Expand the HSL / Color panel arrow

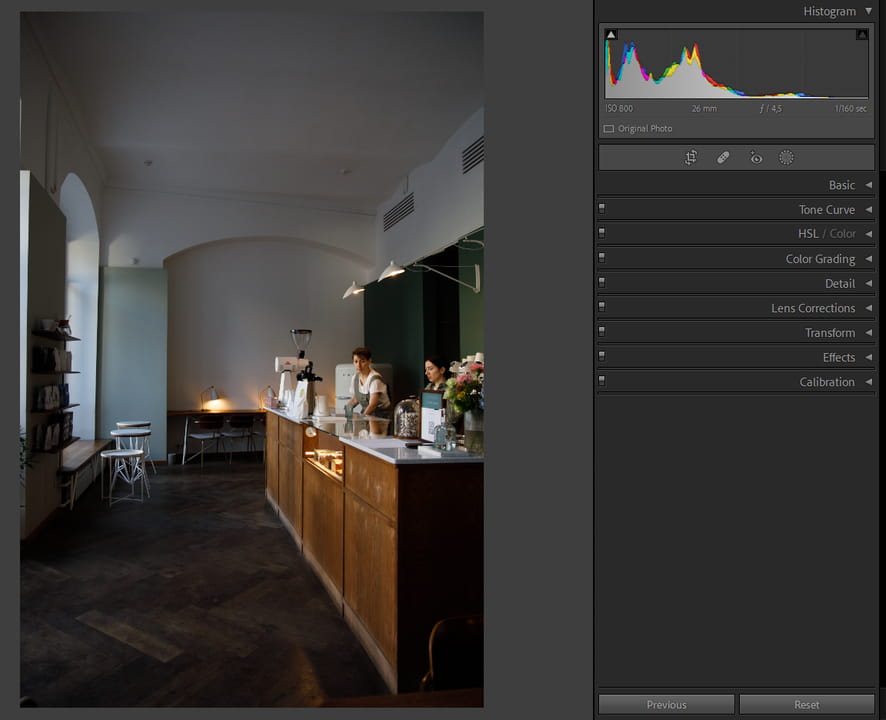[868, 233]
